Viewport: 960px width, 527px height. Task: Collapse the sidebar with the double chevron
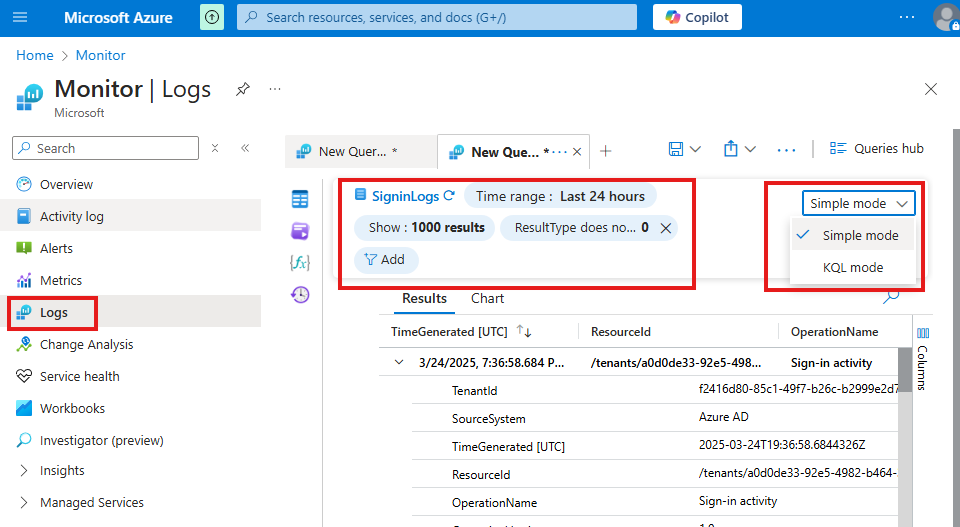click(245, 148)
